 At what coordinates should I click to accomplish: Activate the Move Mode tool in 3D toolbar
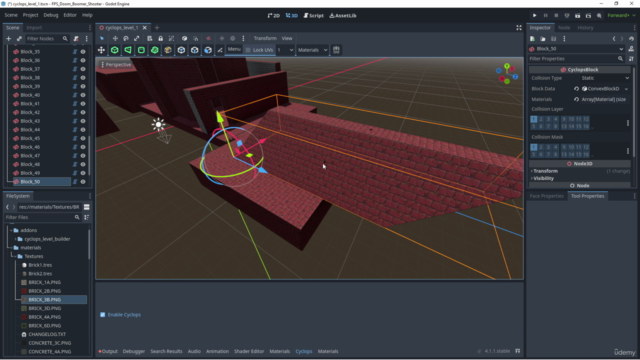click(x=115, y=38)
